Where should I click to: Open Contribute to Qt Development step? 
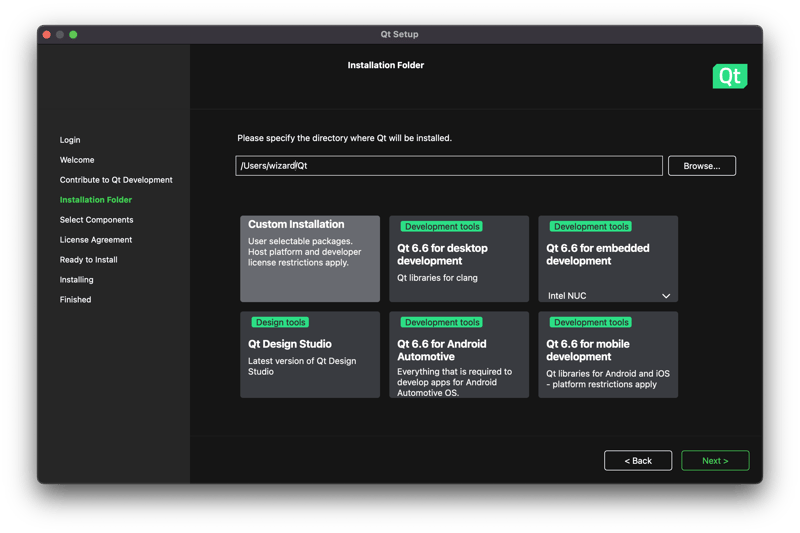(116, 180)
